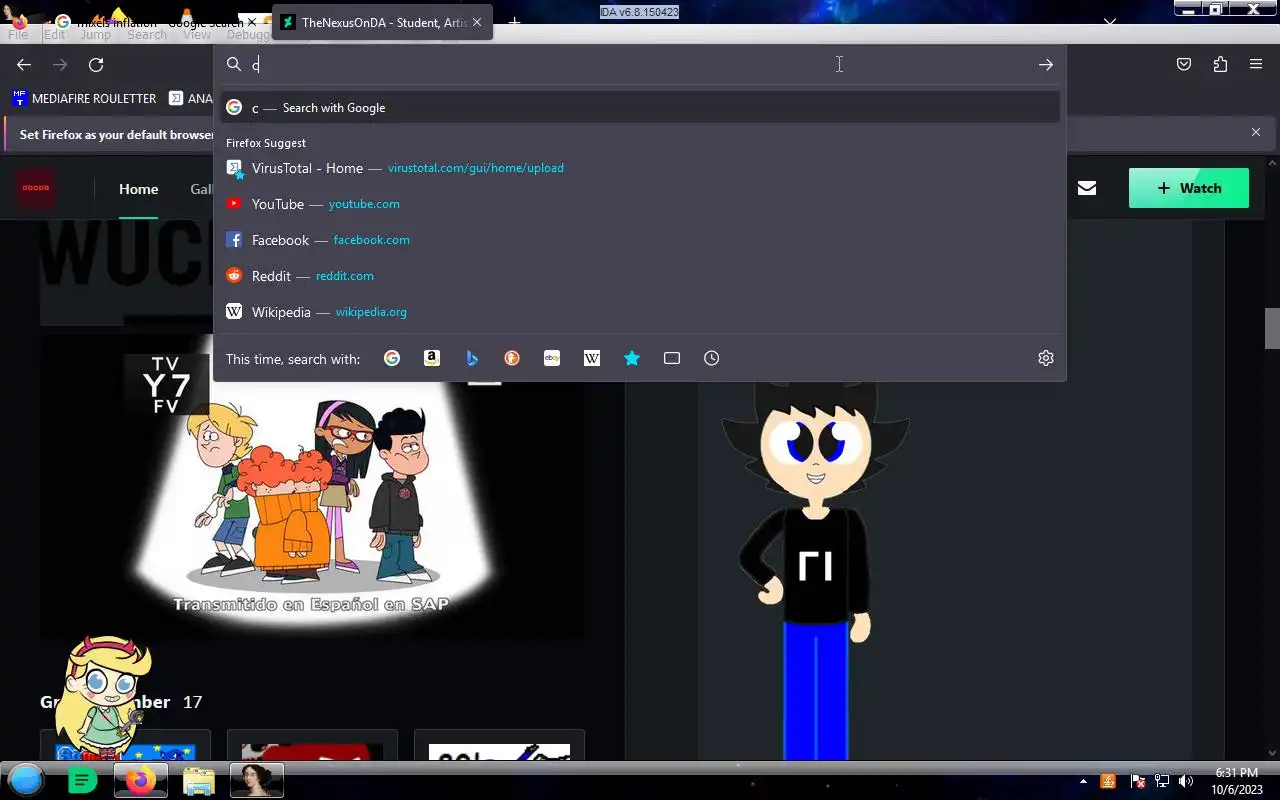Open the green notes app in the taskbar
This screenshot has height=800, width=1280.
point(82,780)
